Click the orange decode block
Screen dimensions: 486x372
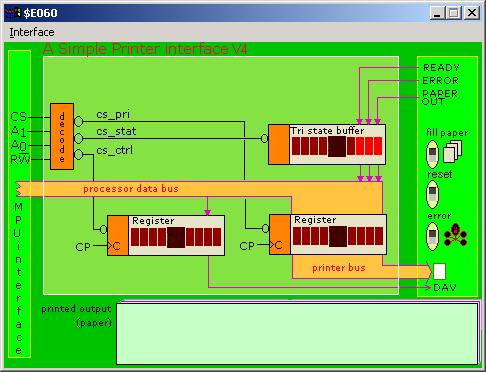[x=62, y=136]
